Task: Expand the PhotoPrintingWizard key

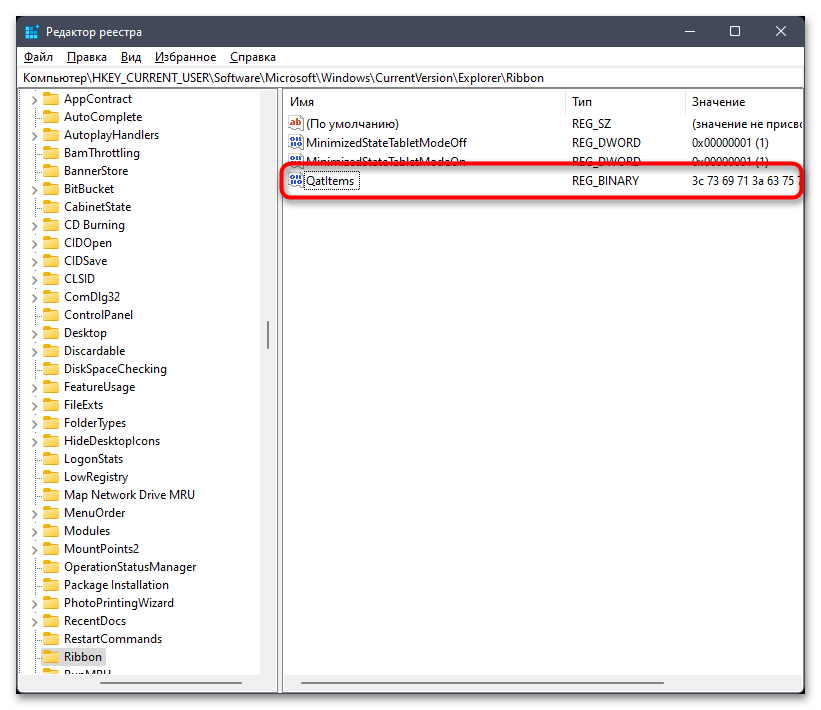Action: (x=35, y=604)
